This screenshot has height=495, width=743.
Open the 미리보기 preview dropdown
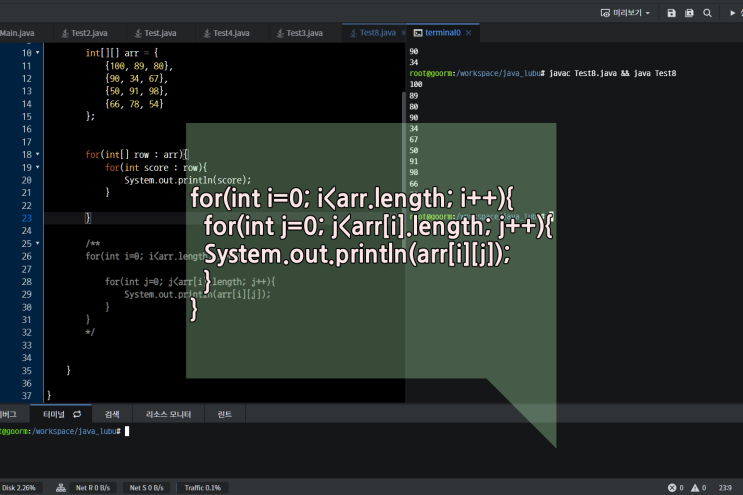(625, 13)
